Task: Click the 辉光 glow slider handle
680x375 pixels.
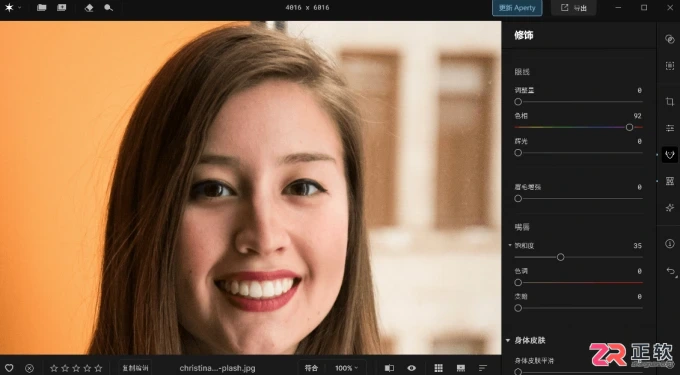Action: tap(518, 153)
